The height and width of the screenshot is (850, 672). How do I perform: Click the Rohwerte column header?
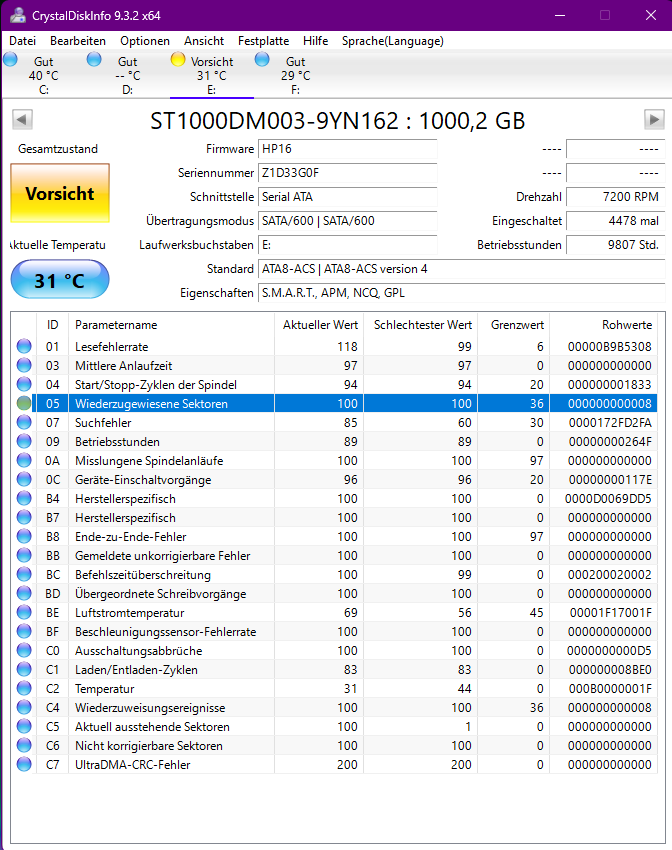(x=604, y=325)
